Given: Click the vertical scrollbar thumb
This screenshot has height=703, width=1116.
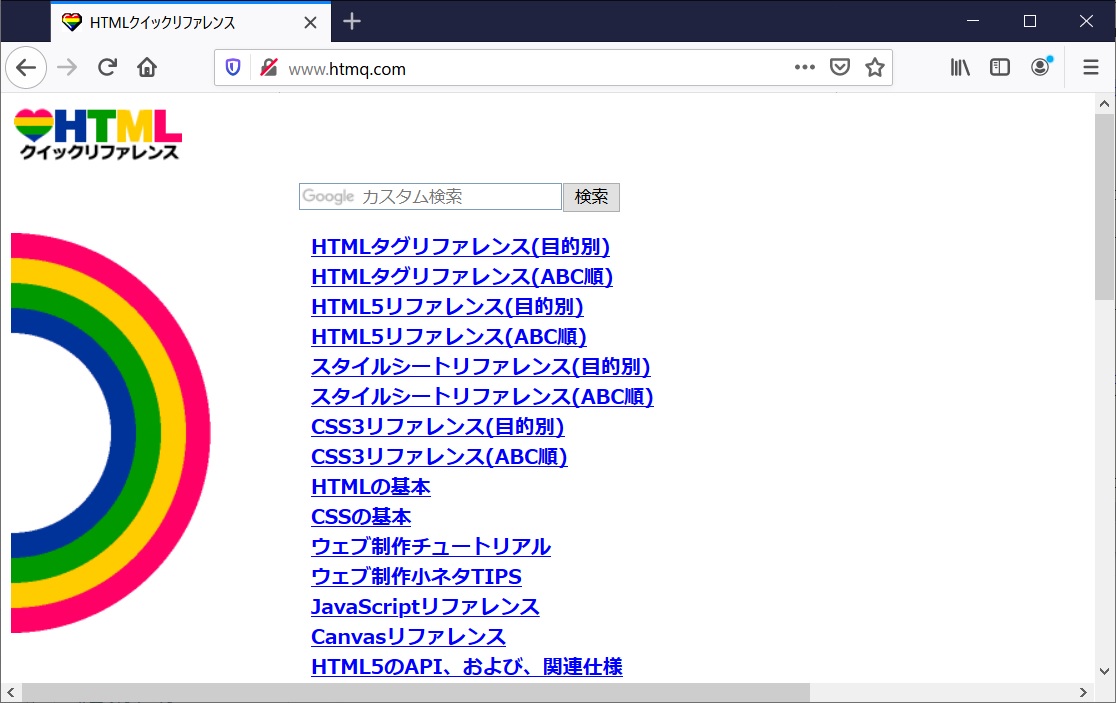Looking at the screenshot, I should click(1104, 207).
